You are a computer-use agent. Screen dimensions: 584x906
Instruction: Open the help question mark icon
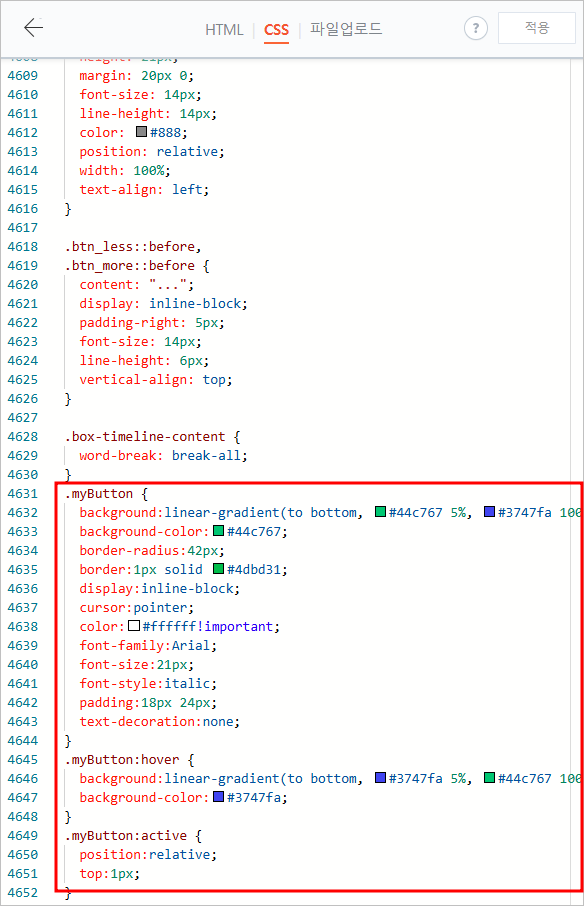[x=475, y=28]
